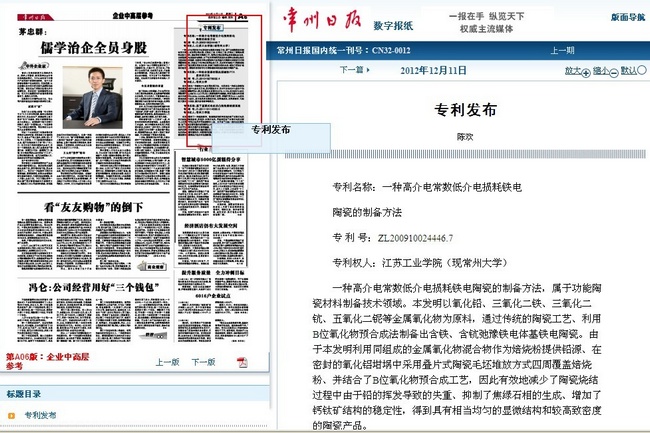This screenshot has height=433, width=650.
Task: Click the default size circle icon
Action: 642,71
